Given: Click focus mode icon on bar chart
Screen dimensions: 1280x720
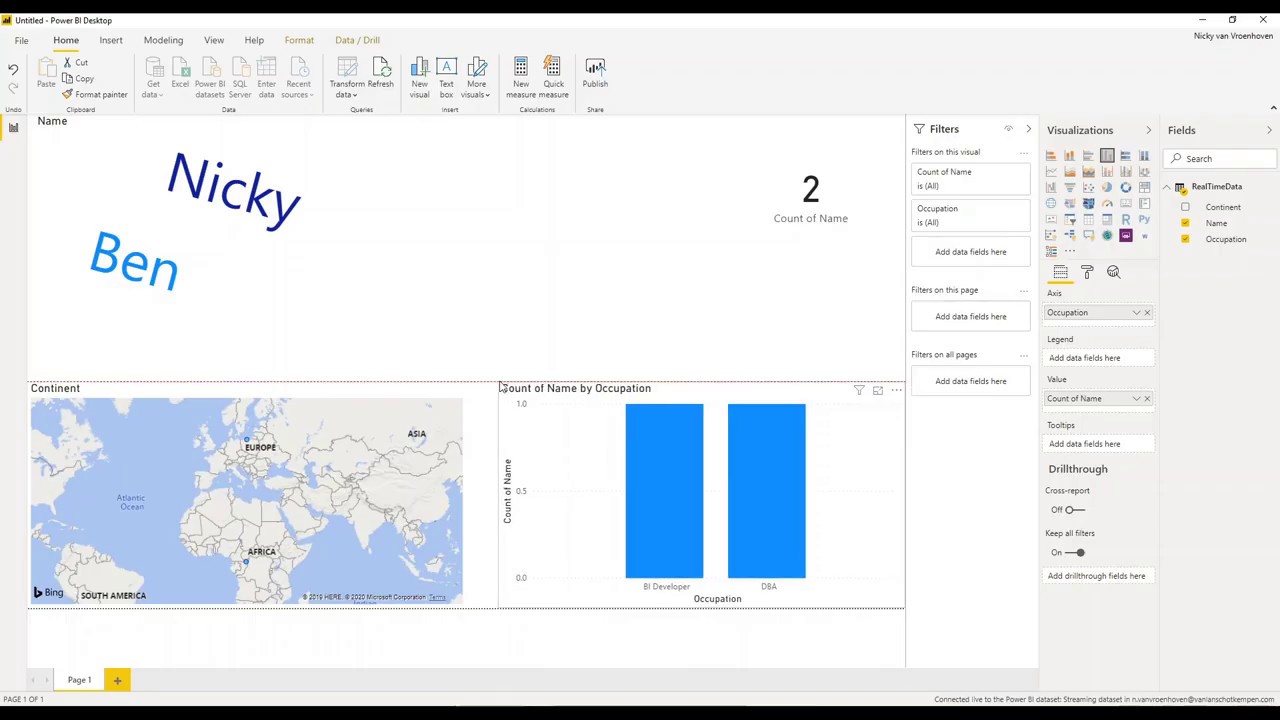Looking at the screenshot, I should (877, 390).
